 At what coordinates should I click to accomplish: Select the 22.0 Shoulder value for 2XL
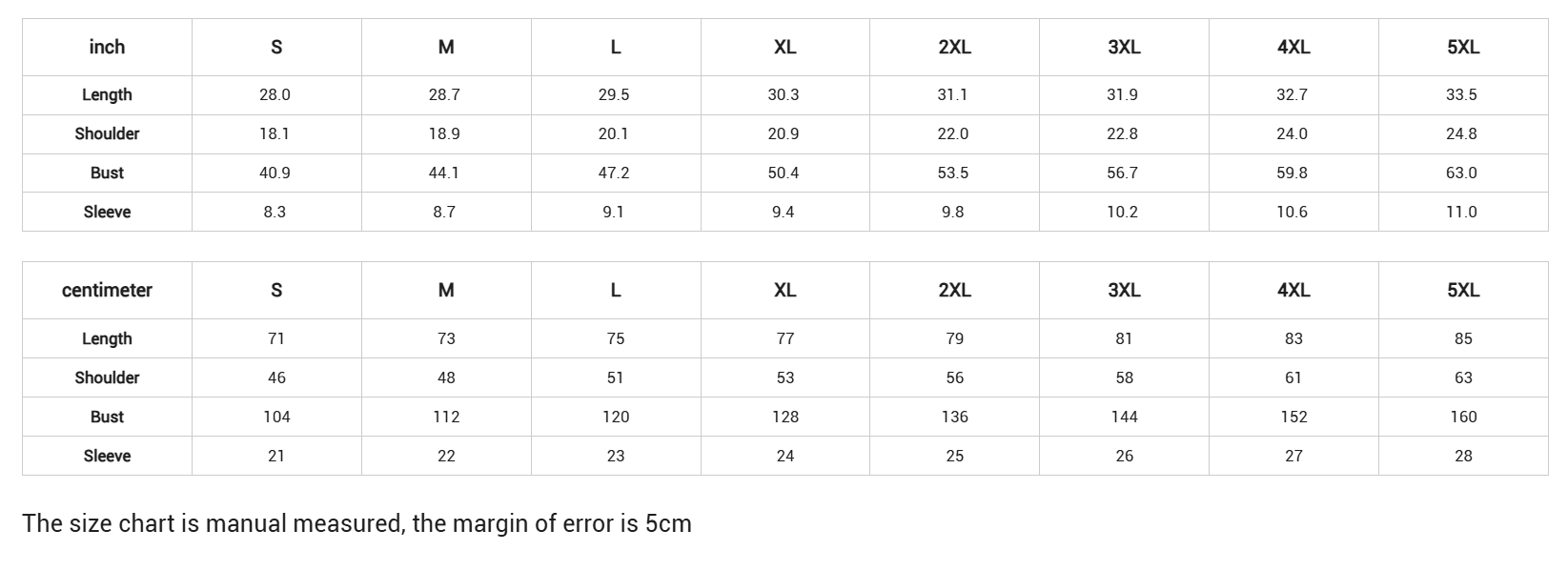[x=953, y=134]
